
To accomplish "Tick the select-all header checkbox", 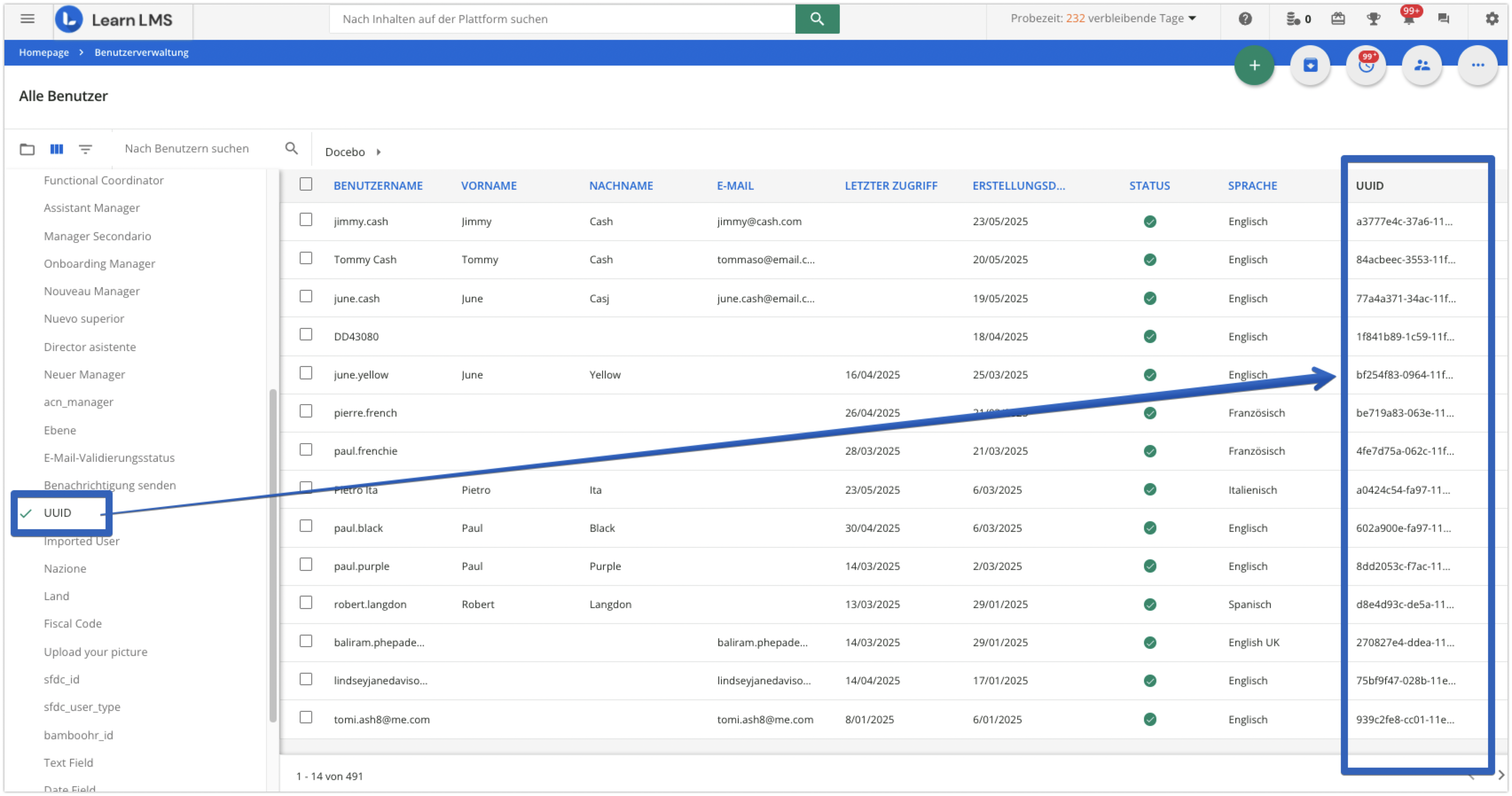I will pyautogui.click(x=306, y=184).
